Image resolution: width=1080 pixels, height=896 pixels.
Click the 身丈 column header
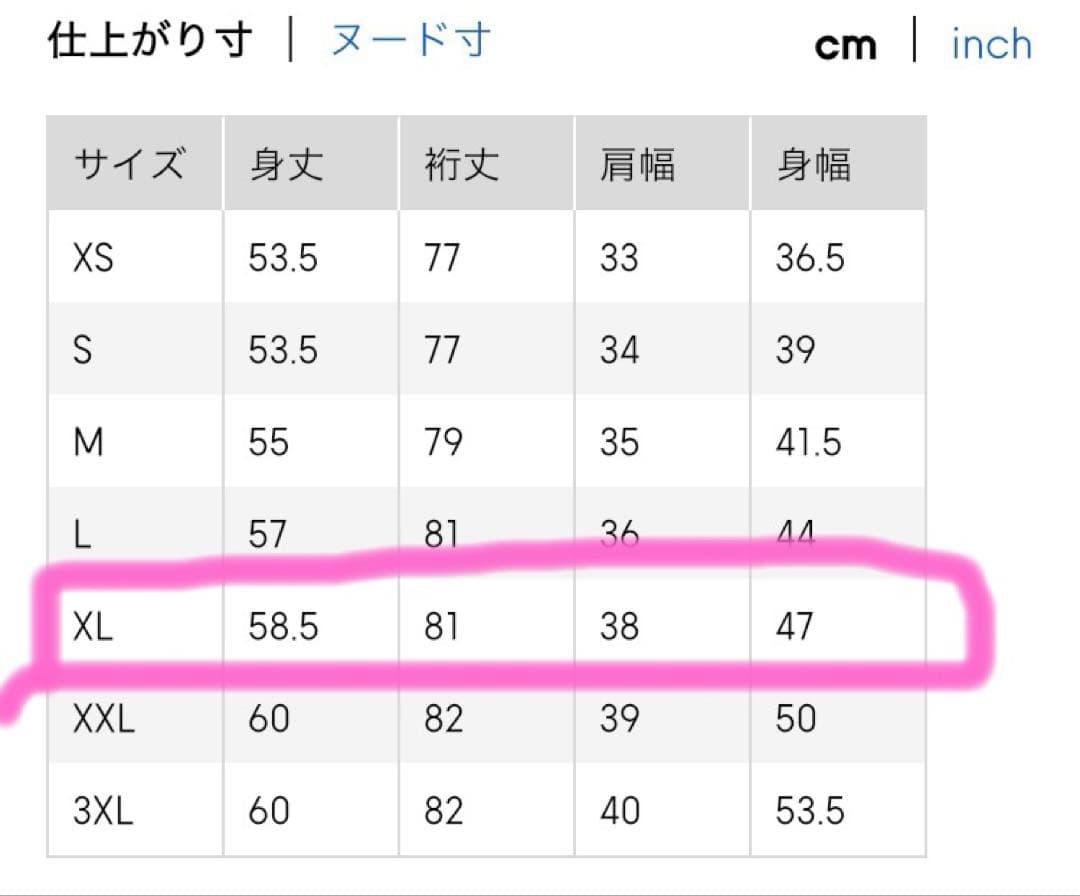point(287,164)
